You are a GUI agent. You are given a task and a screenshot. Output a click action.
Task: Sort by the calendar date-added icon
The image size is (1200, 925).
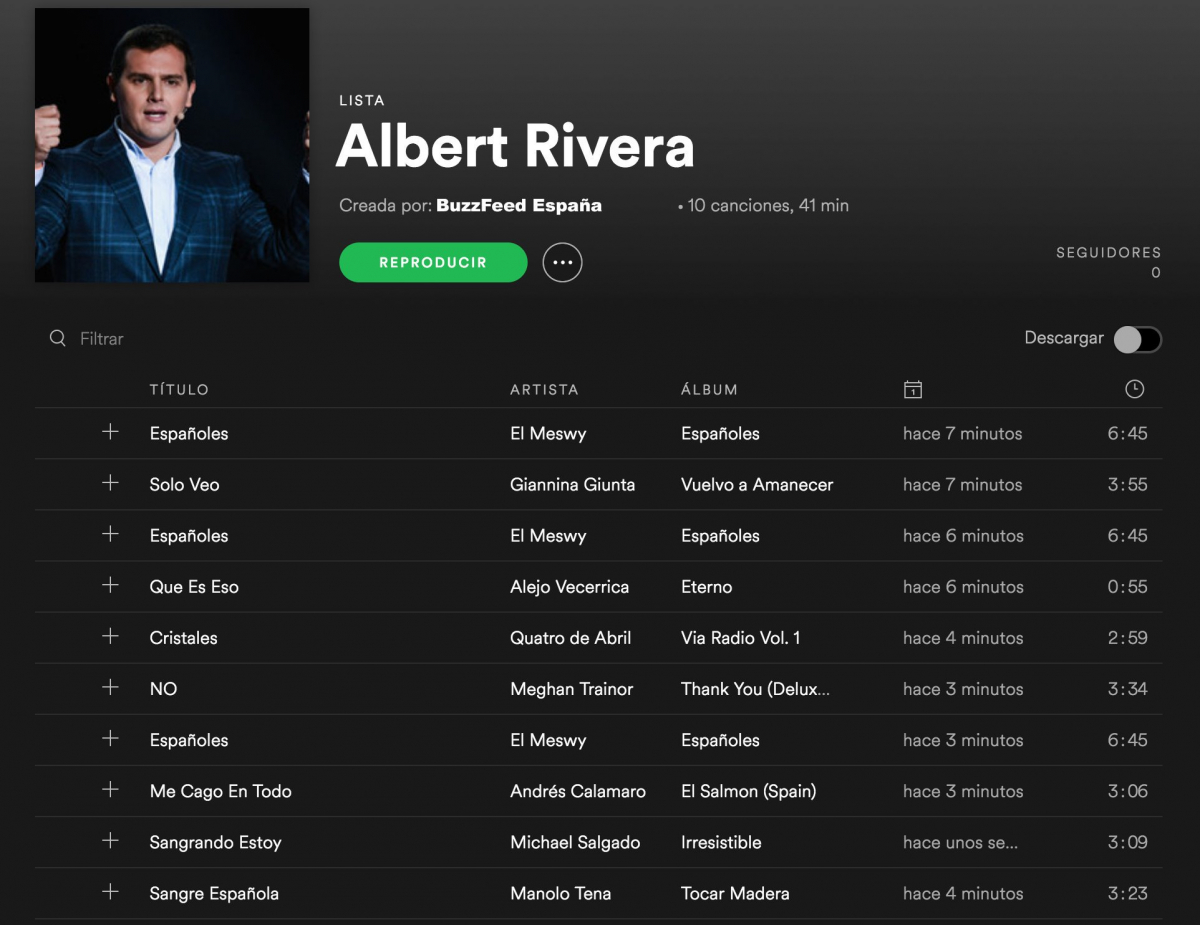coord(912,389)
